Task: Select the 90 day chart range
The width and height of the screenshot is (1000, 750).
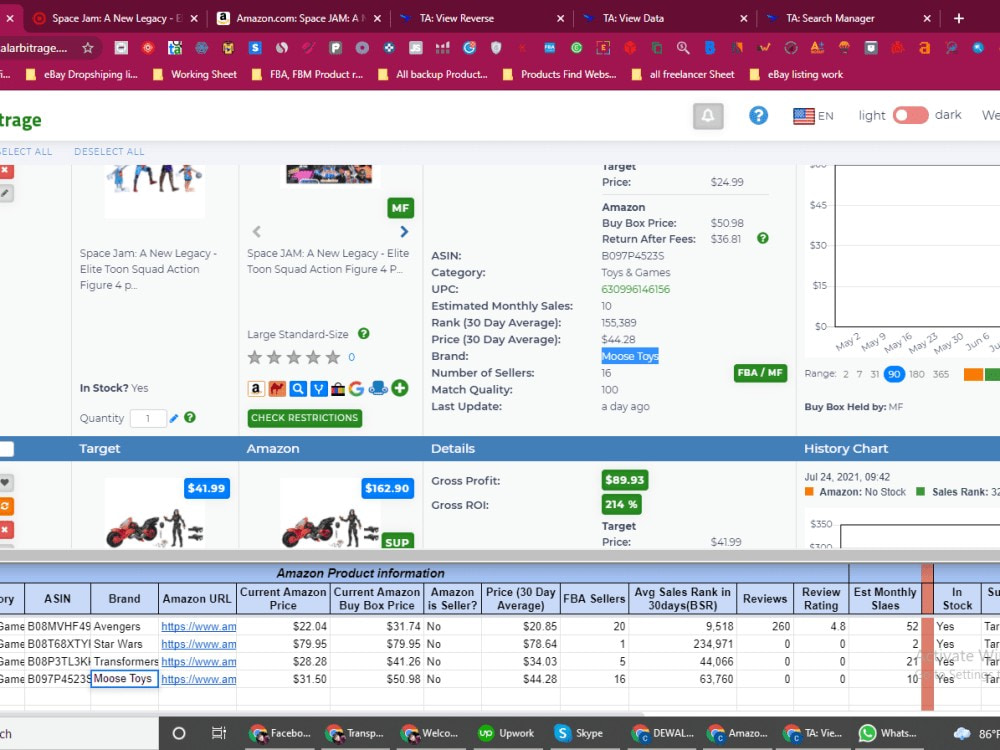Action: (x=894, y=374)
